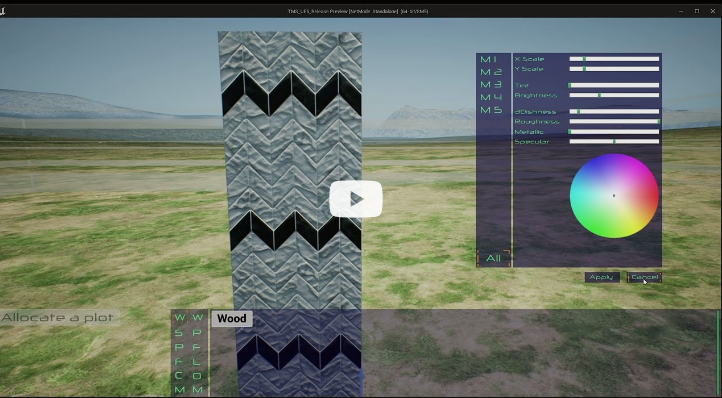Select the O category letter

[197, 375]
